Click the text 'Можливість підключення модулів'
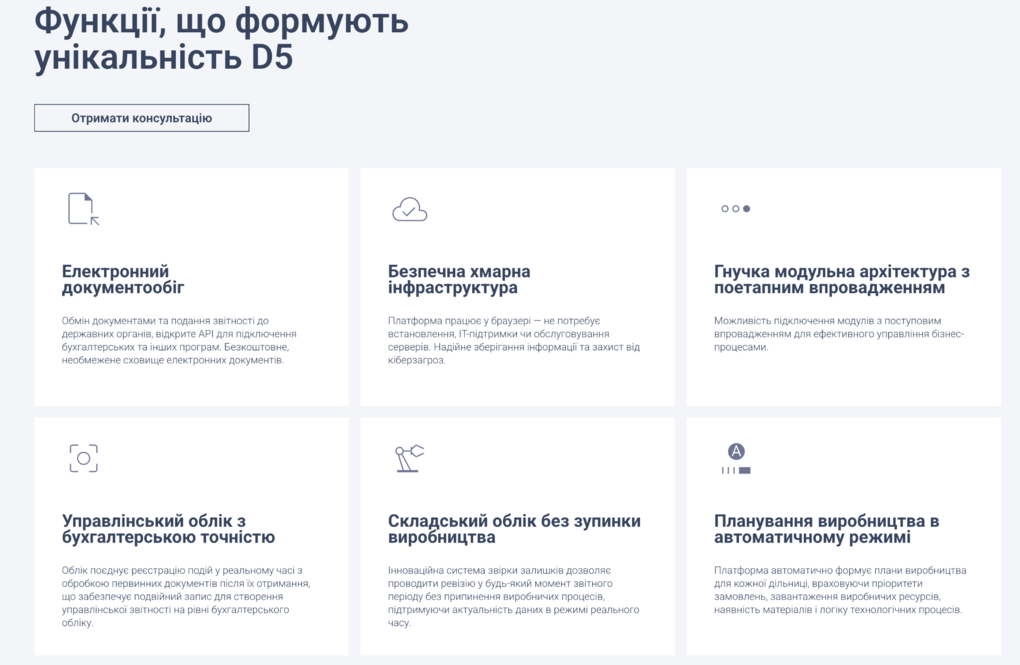The height and width of the screenshot is (665, 1020). coord(838,334)
